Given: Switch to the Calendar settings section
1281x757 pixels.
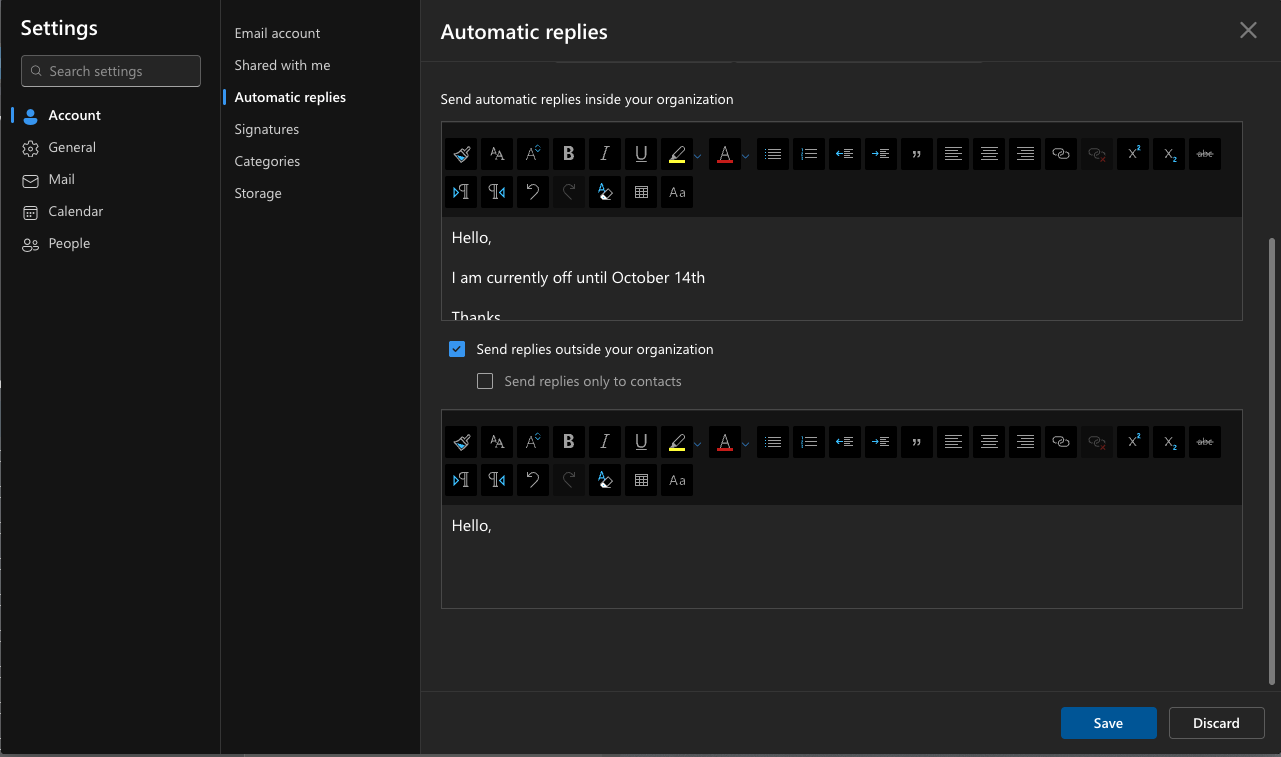Looking at the screenshot, I should pos(75,211).
